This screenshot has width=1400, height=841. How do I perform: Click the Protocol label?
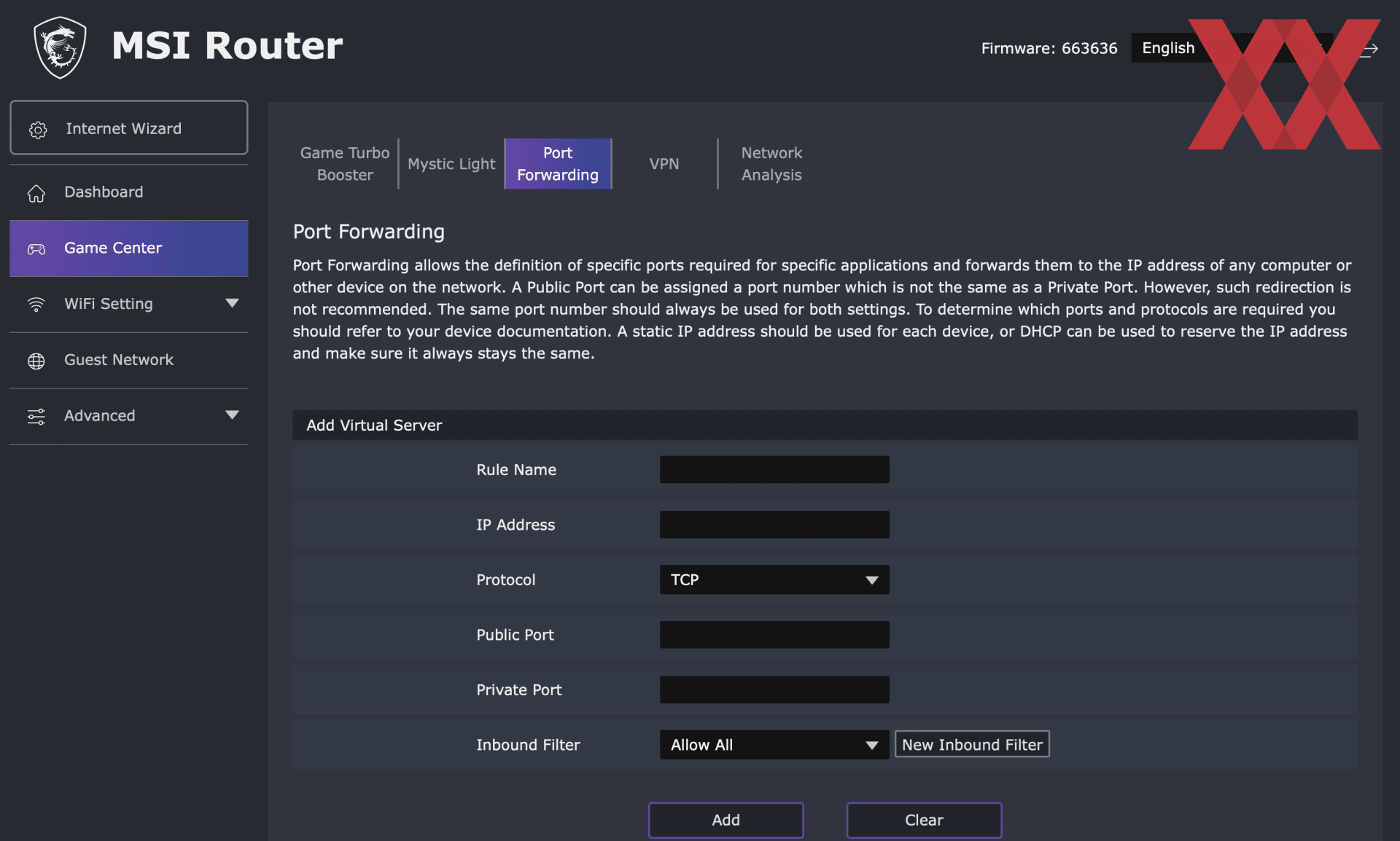click(x=506, y=579)
